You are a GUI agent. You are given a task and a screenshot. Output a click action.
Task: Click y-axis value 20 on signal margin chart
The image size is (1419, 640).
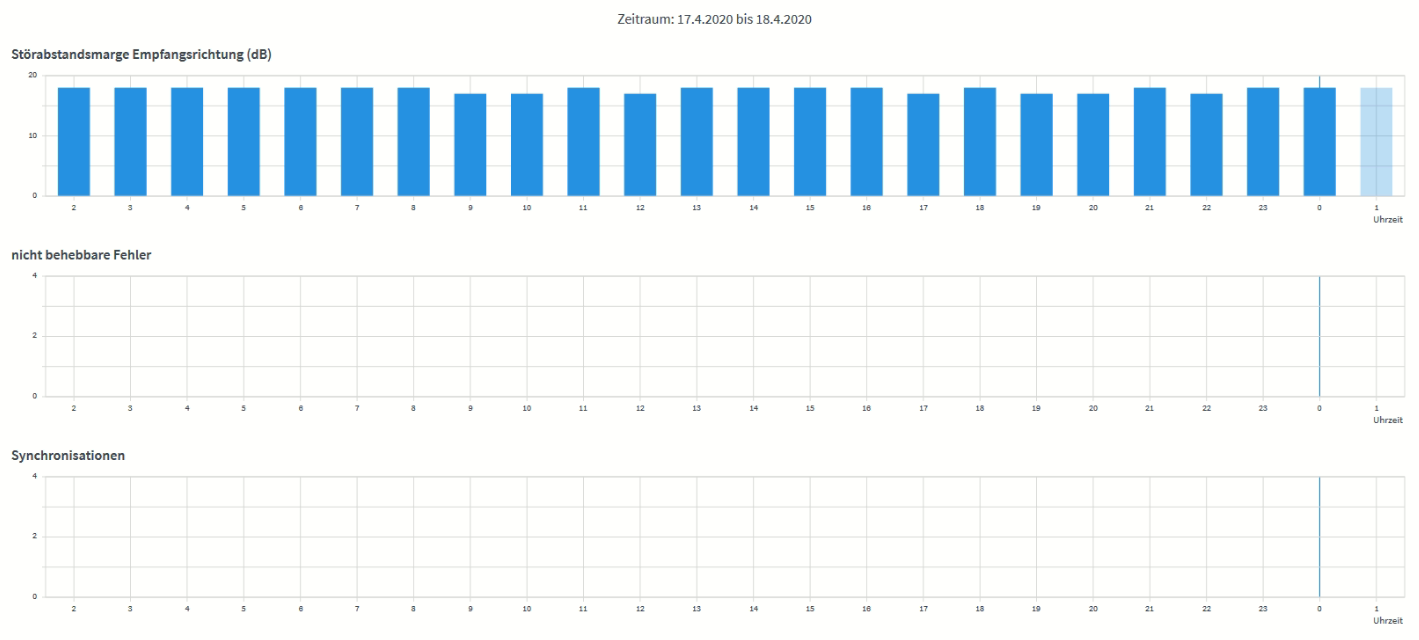tap(33, 75)
